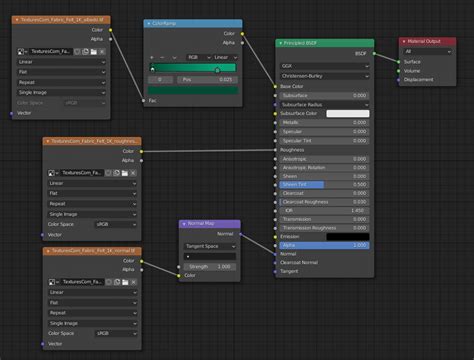Click the open folder icon in the roughness texture node
This screenshot has width=474, height=360.
coord(125,173)
